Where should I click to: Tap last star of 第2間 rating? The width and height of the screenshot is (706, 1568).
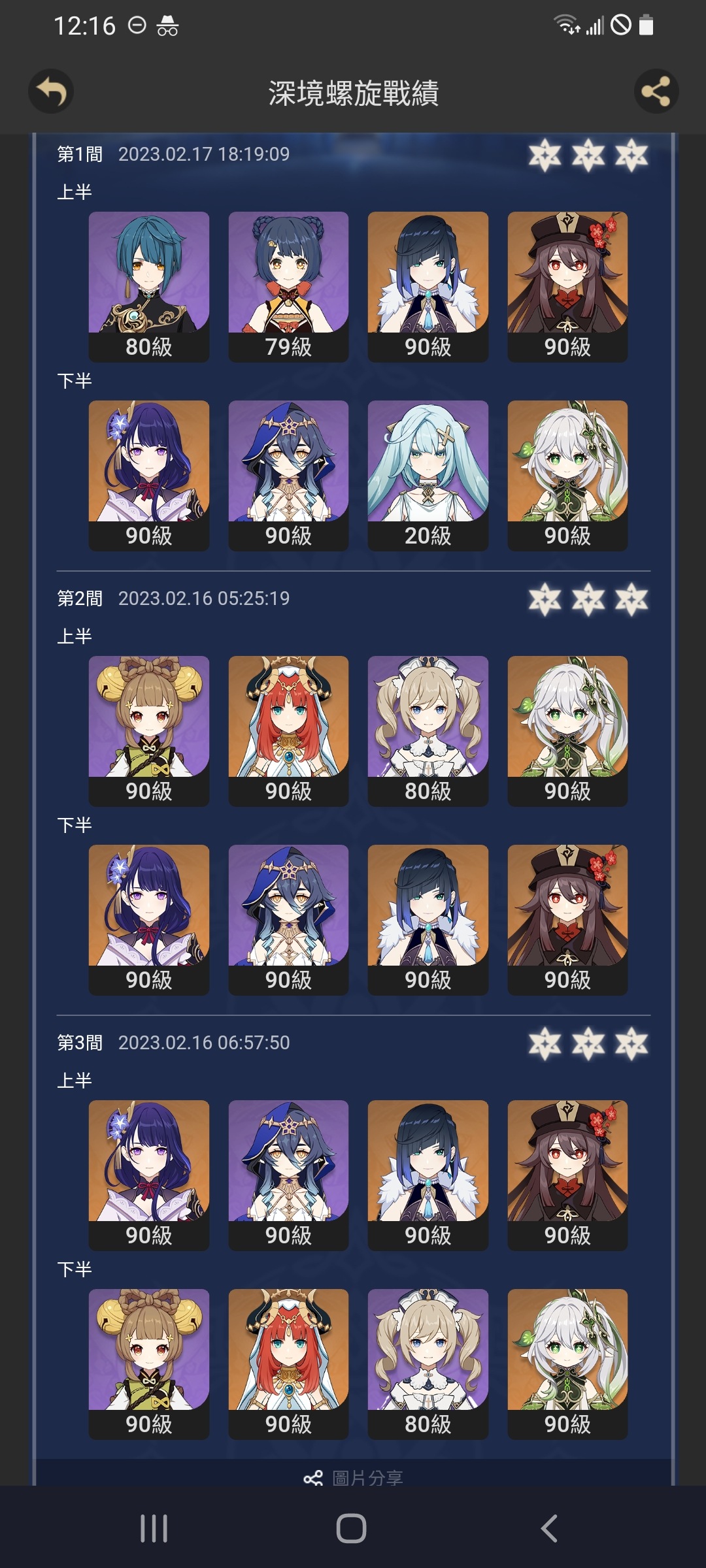631,600
